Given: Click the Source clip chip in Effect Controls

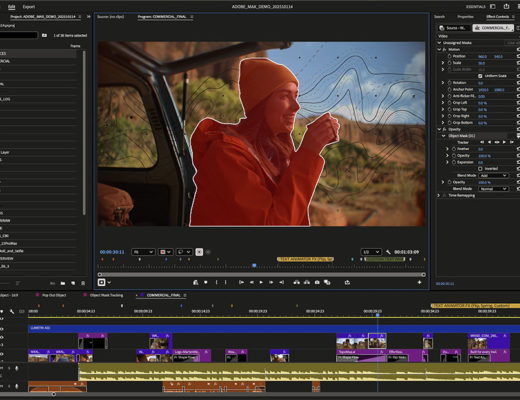Looking at the screenshot, I should point(454,28).
